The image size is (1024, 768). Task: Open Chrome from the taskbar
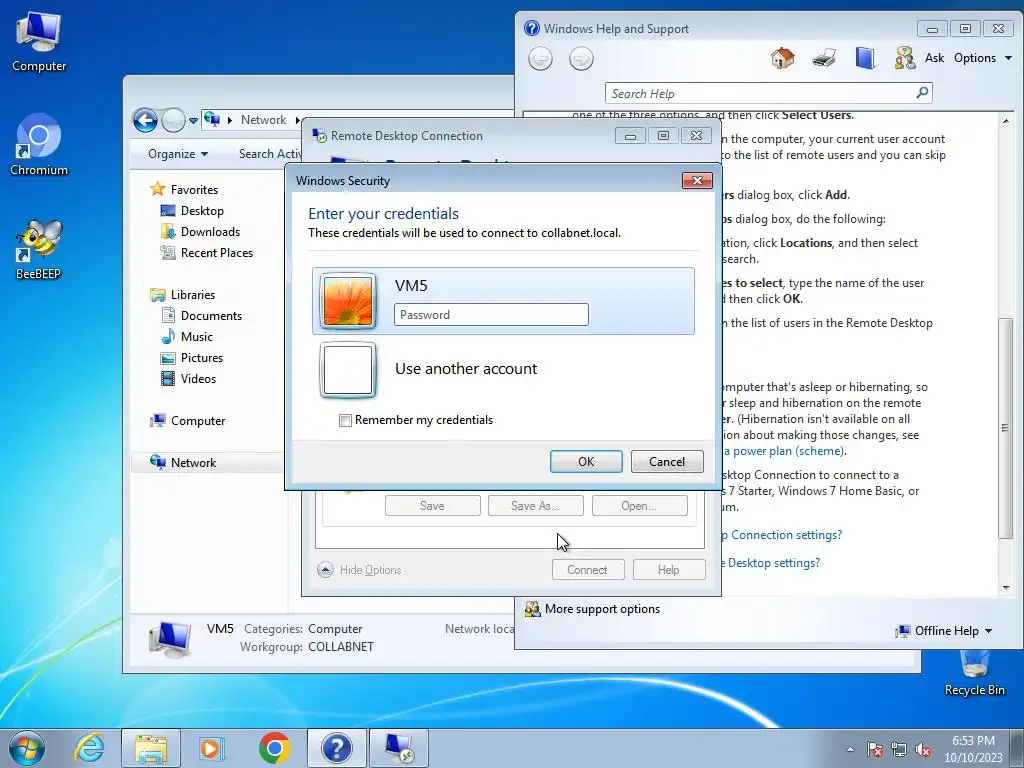[x=274, y=748]
